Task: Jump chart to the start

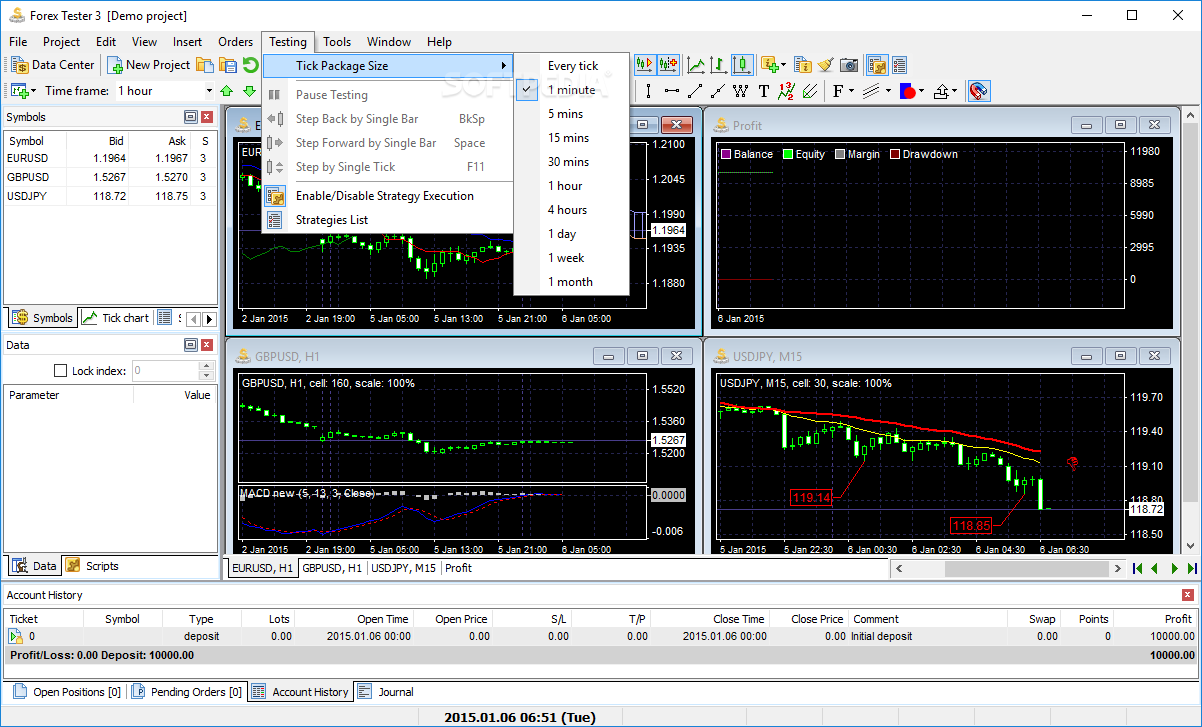Action: (x=1137, y=568)
